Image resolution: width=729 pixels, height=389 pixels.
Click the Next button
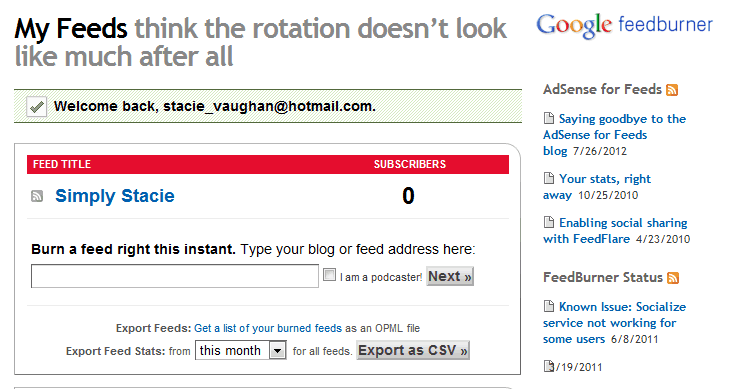(450, 277)
